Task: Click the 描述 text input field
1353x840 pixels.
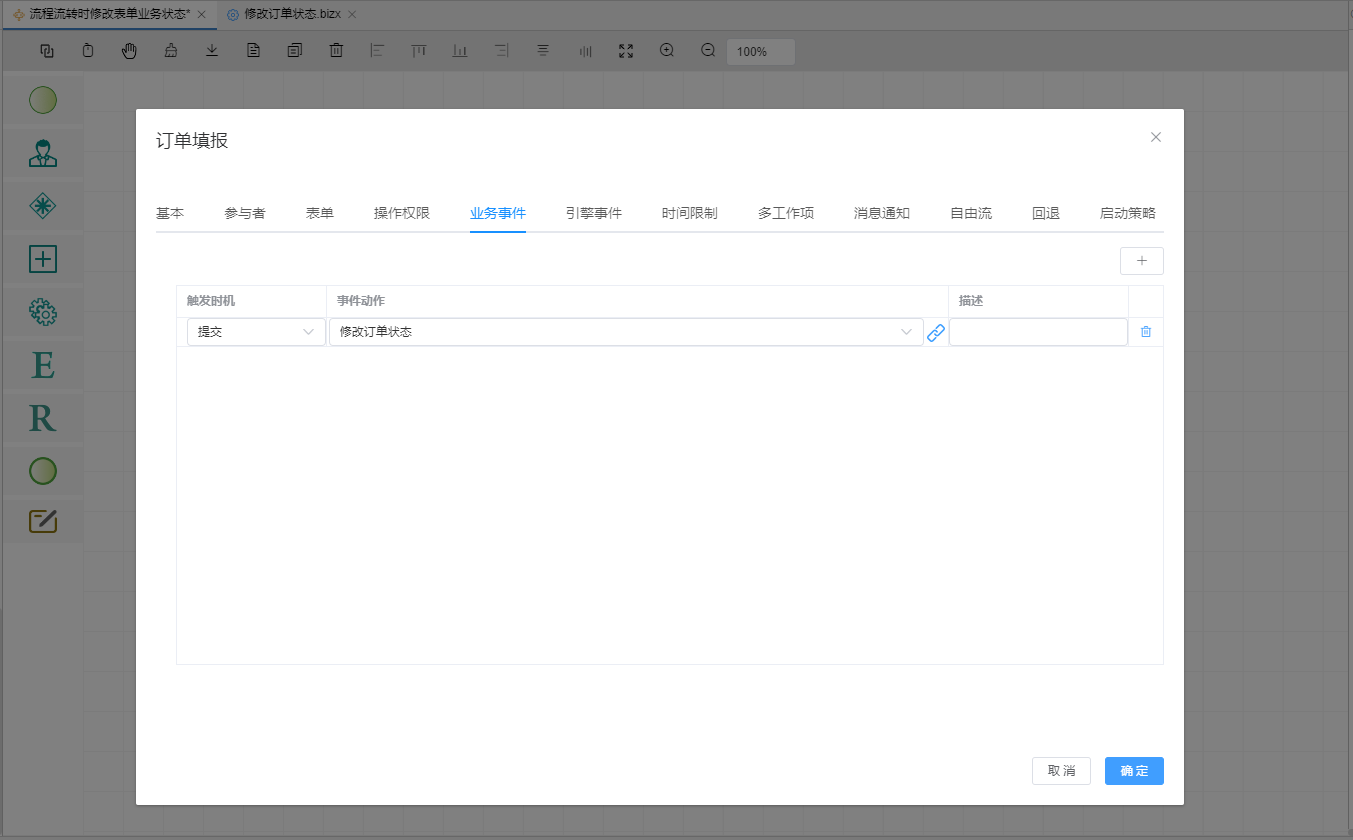Action: [x=1038, y=332]
